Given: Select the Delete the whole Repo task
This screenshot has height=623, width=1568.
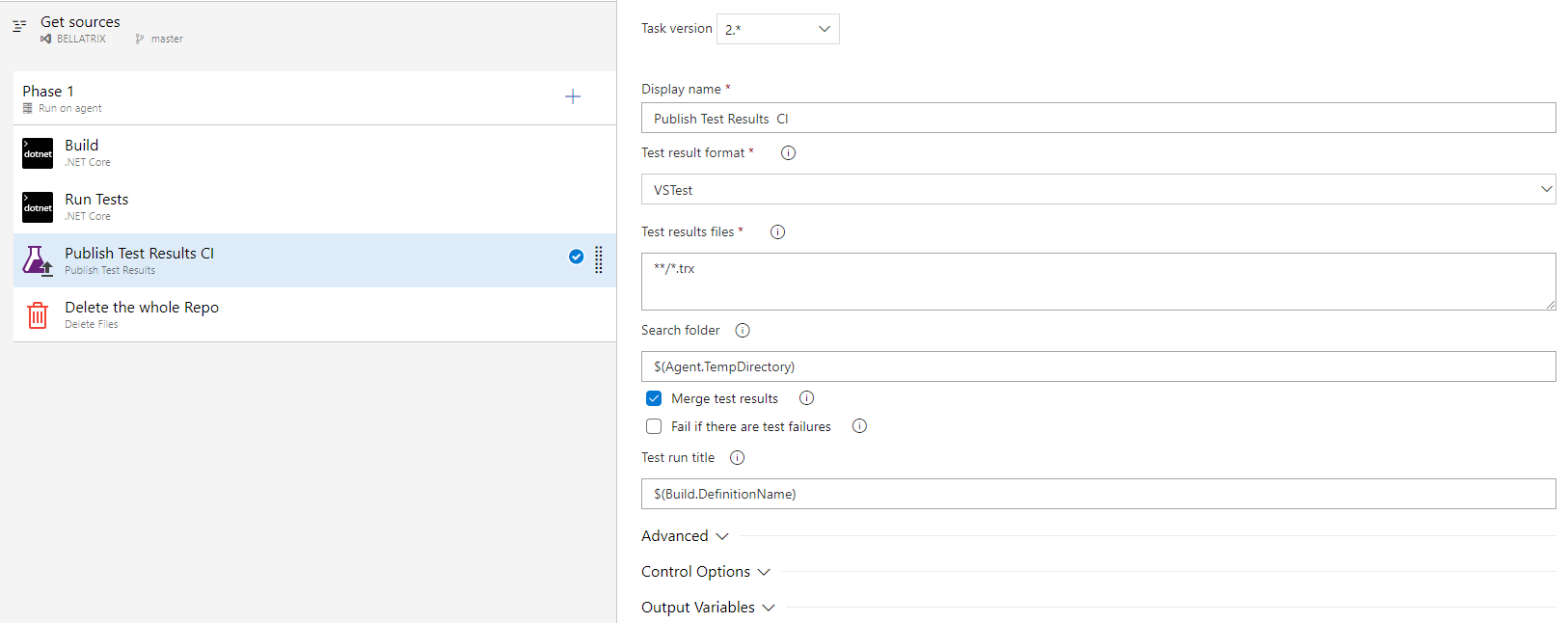Looking at the screenshot, I should 314,314.
